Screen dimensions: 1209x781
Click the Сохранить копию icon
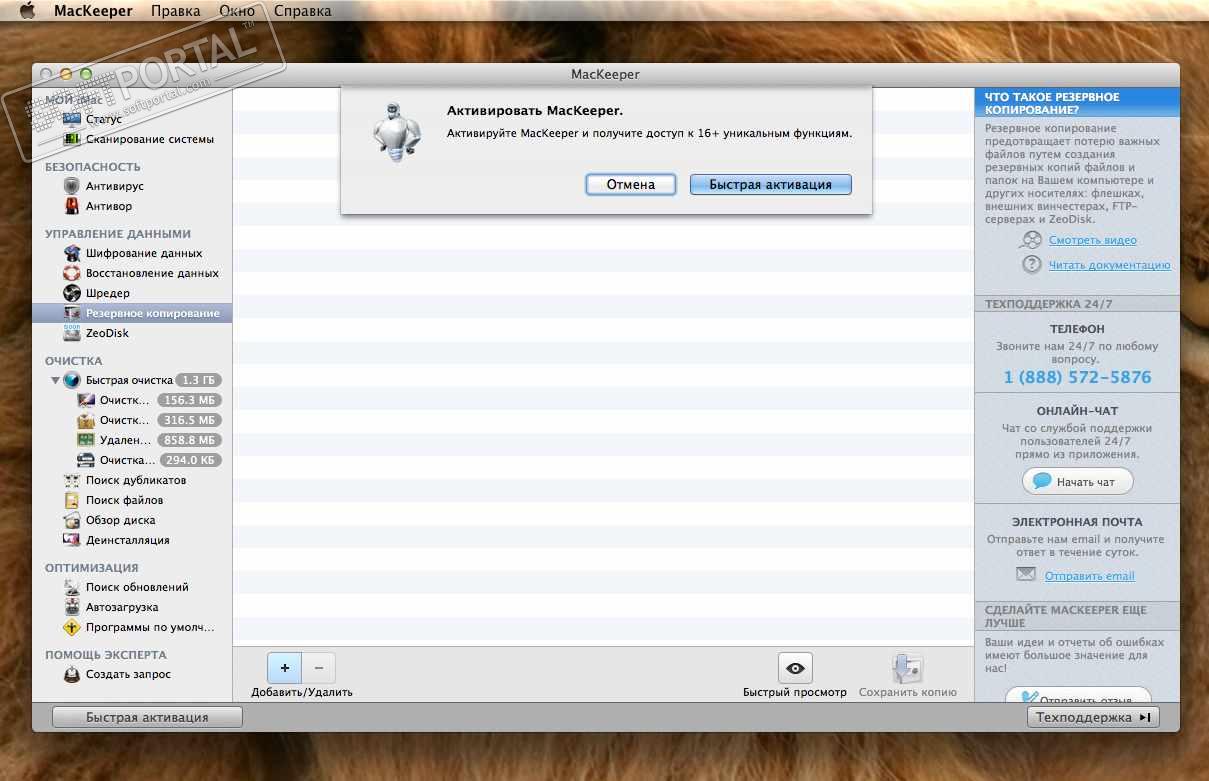pyautogui.click(x=907, y=668)
